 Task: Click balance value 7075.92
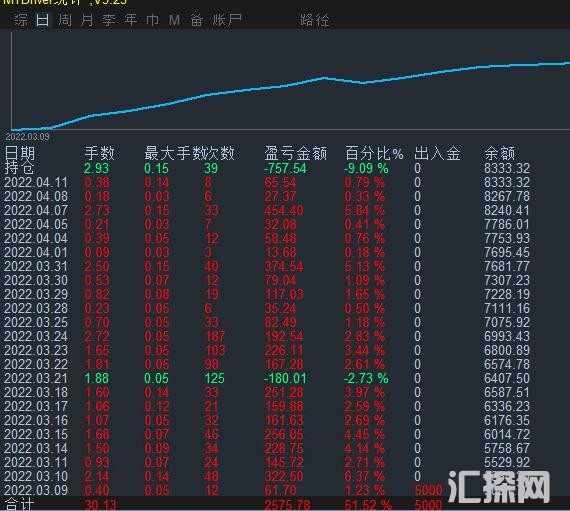[x=507, y=322]
